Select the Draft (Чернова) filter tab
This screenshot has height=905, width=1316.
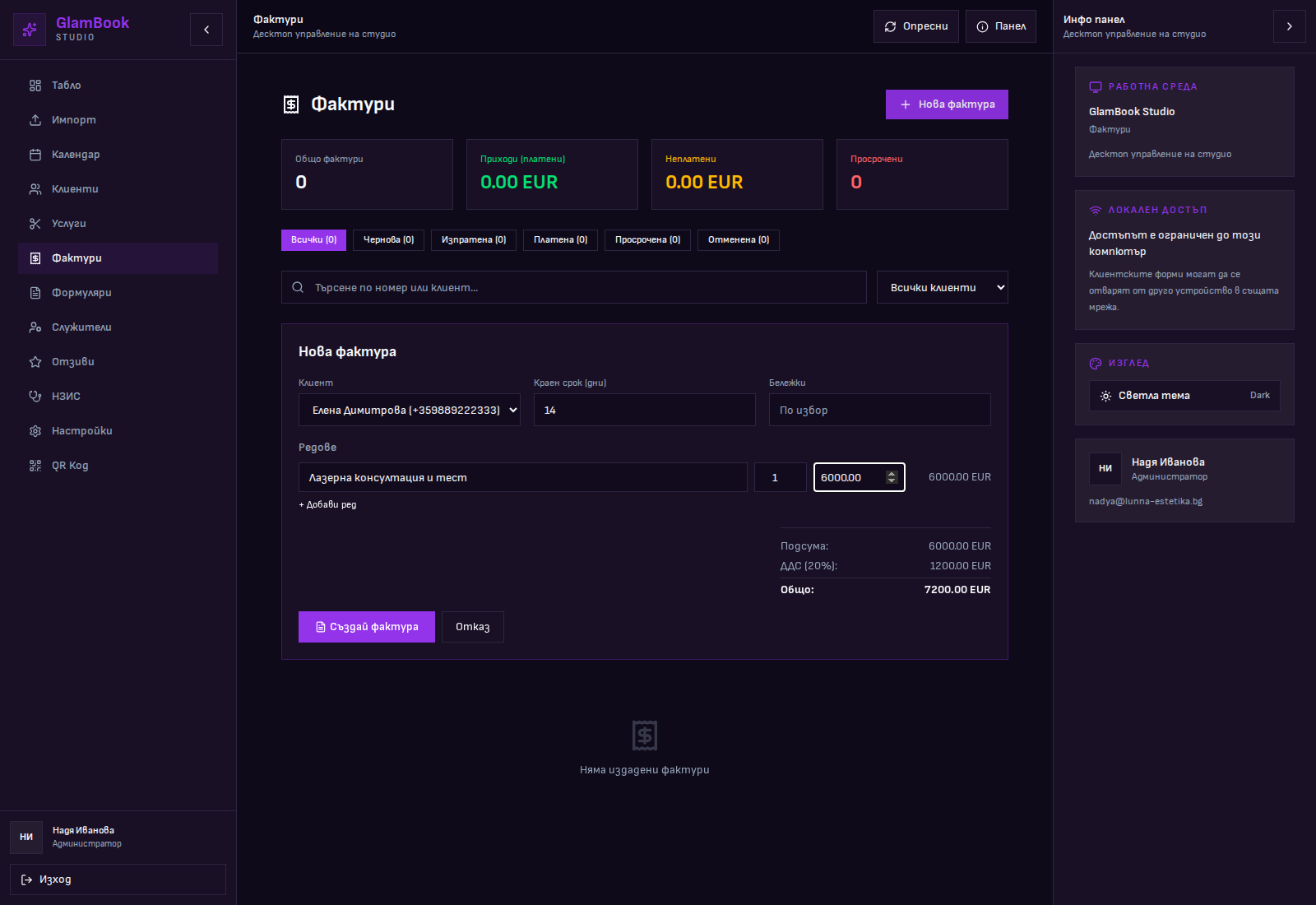pyautogui.click(x=388, y=240)
